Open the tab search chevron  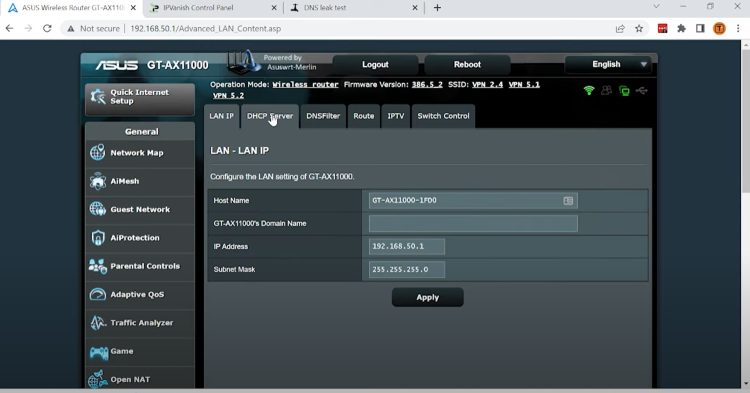tap(656, 7)
